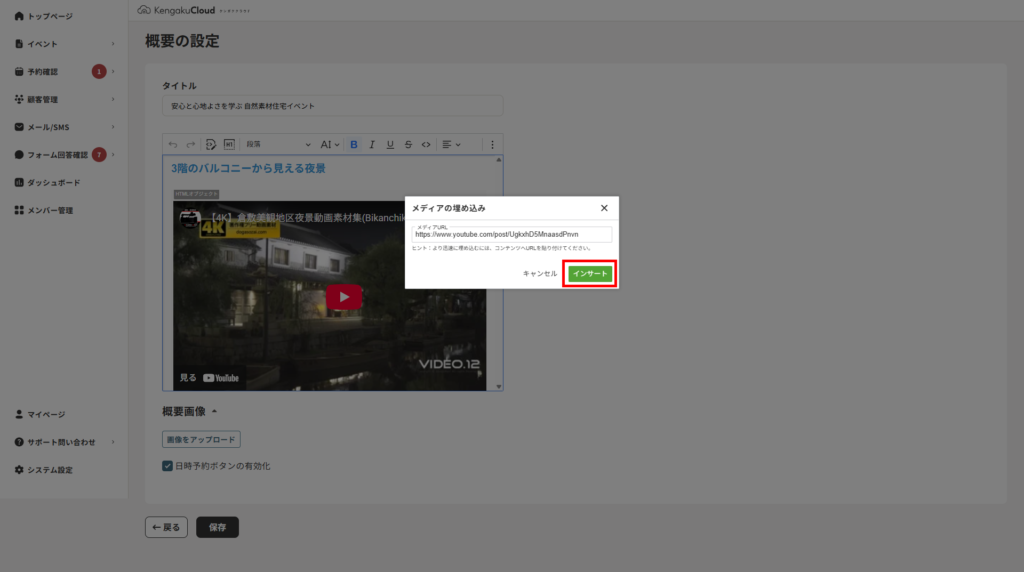Click the green インサート button

(x=589, y=273)
